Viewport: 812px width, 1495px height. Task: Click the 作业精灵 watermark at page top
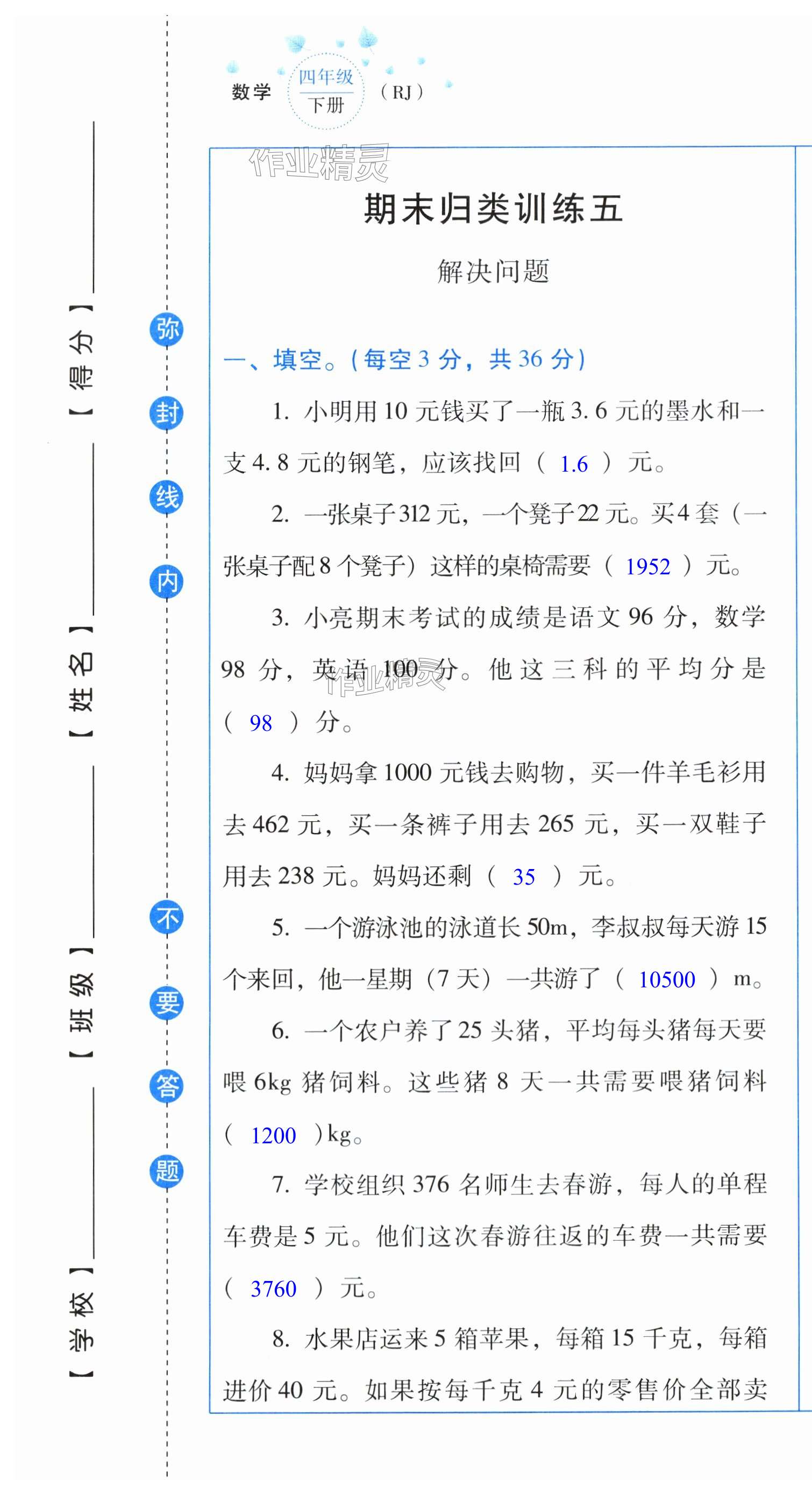[x=319, y=162]
